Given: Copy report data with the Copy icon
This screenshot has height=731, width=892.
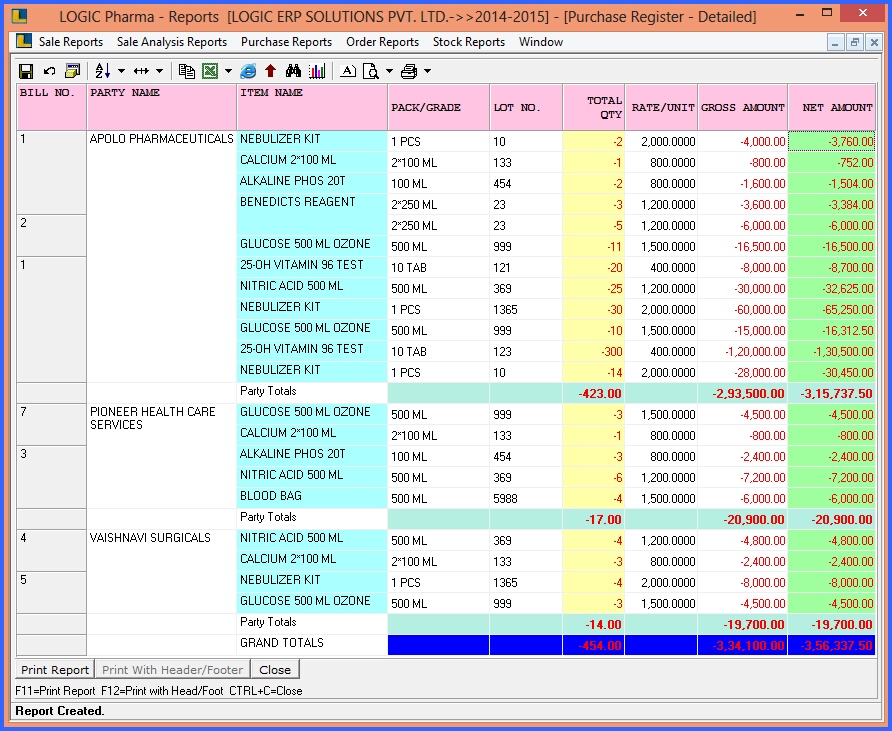Looking at the screenshot, I should tap(189, 70).
